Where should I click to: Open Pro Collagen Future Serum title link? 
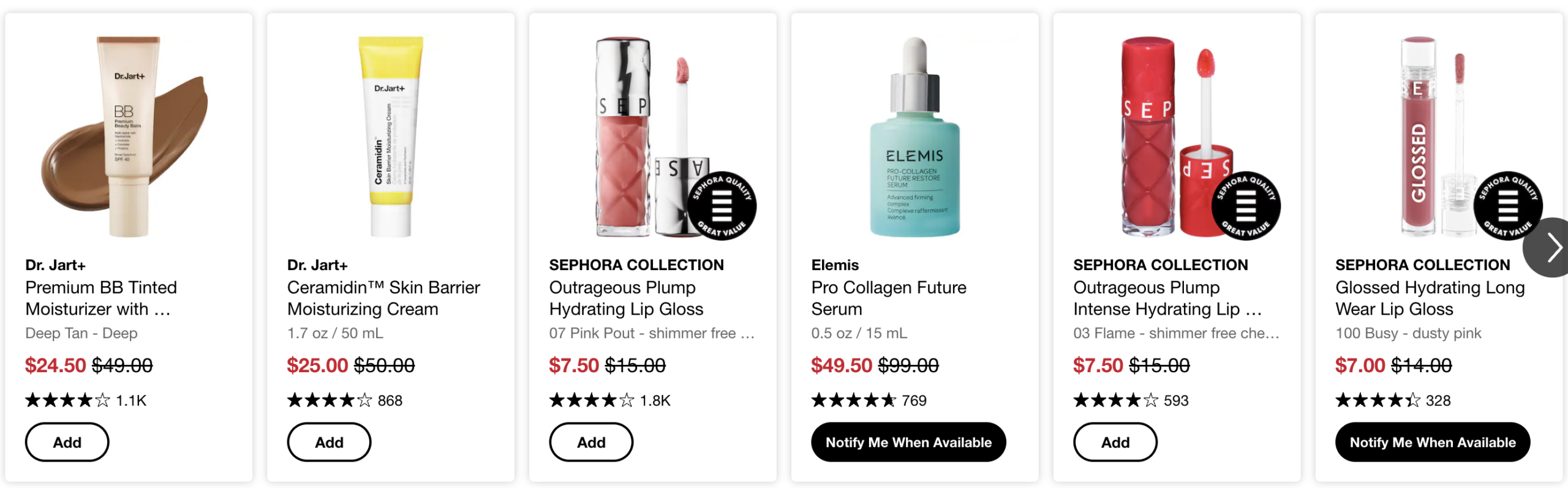(889, 298)
